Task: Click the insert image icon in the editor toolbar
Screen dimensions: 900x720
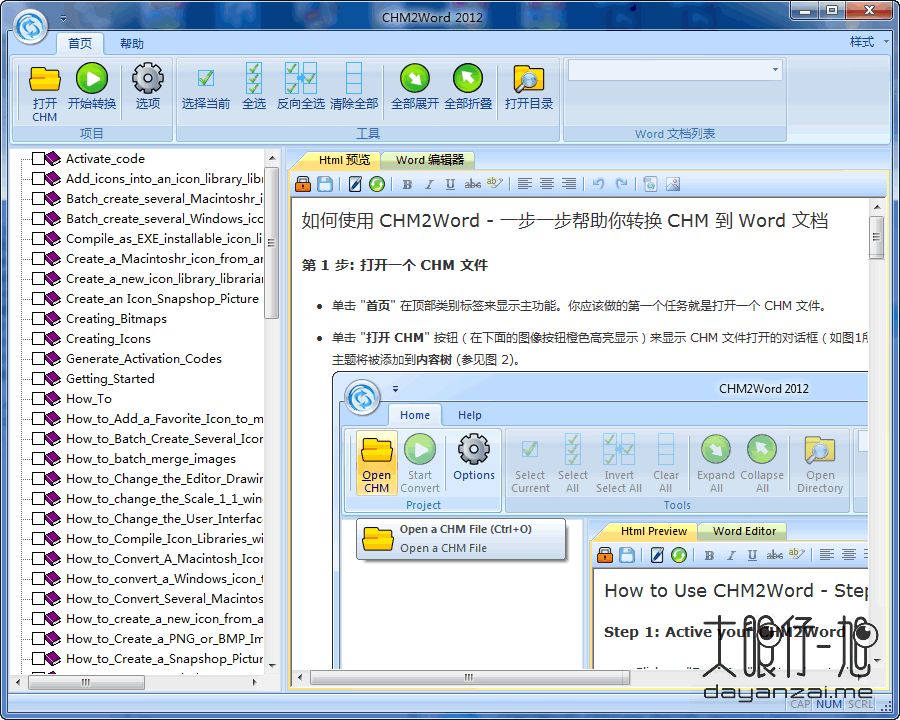Action: click(x=673, y=184)
